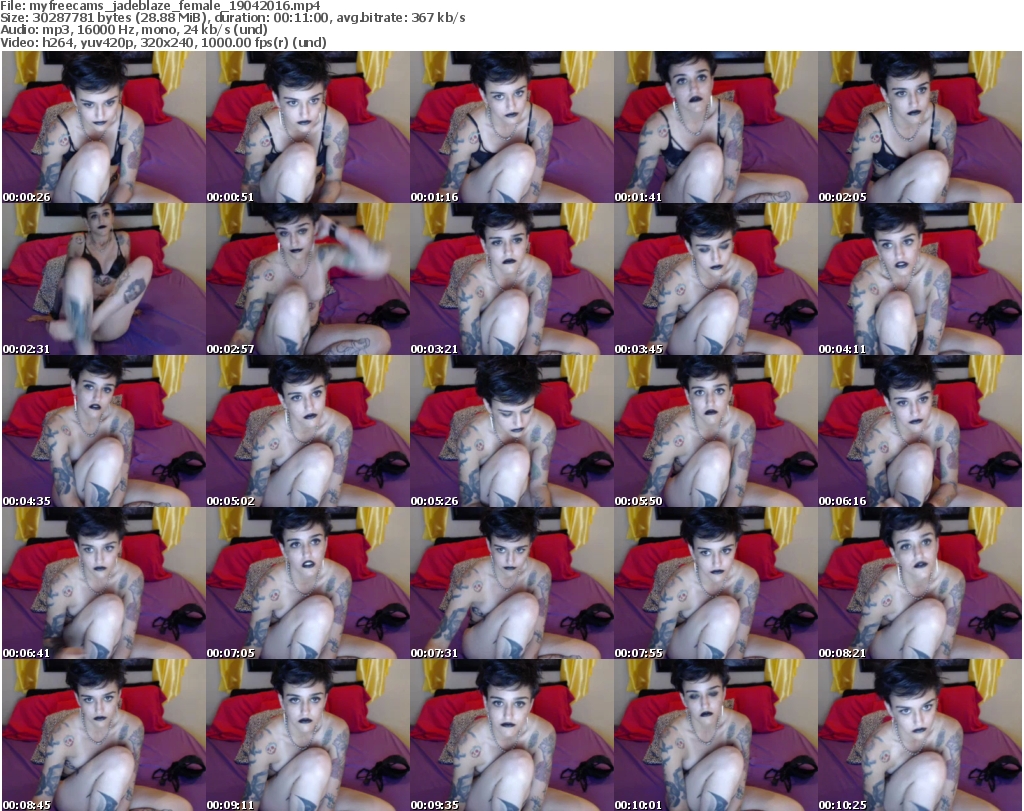Click the thumbnail at 00:05:02

(x=308, y=432)
